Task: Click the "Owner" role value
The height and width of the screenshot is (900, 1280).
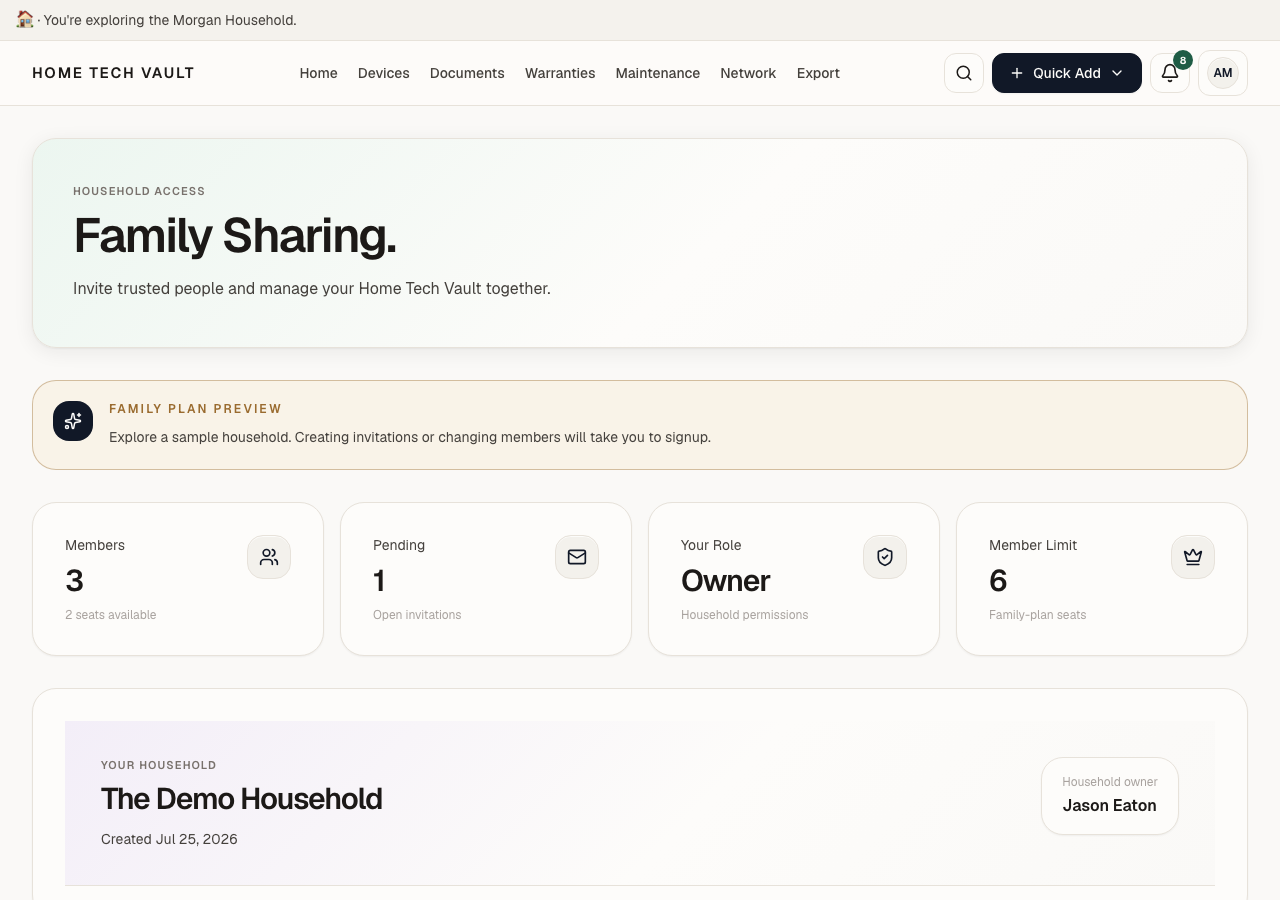Action: 726,581
